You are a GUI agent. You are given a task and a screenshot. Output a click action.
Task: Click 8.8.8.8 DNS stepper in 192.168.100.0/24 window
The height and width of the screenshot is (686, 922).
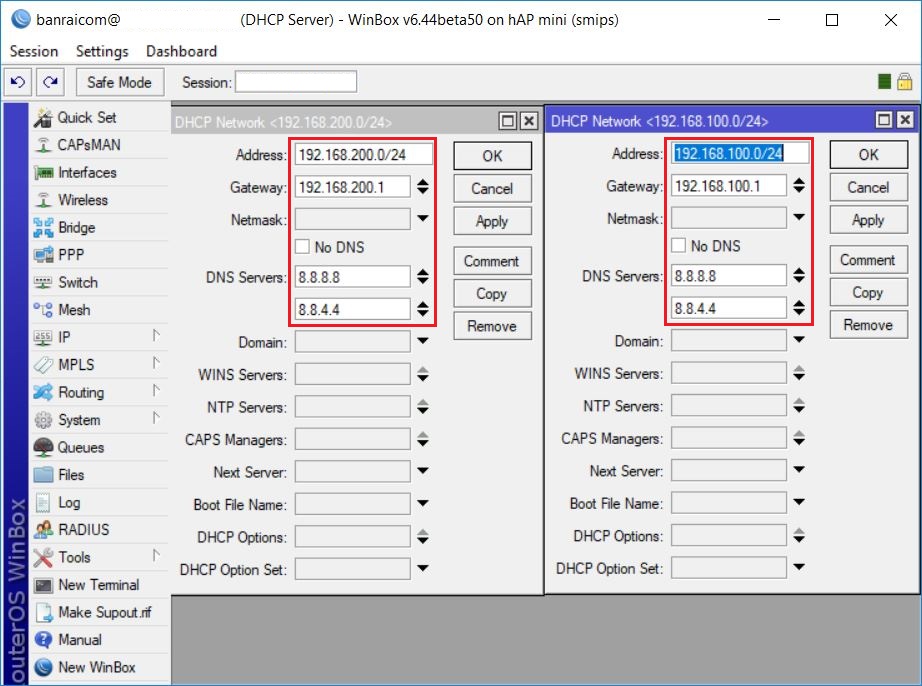click(x=799, y=275)
